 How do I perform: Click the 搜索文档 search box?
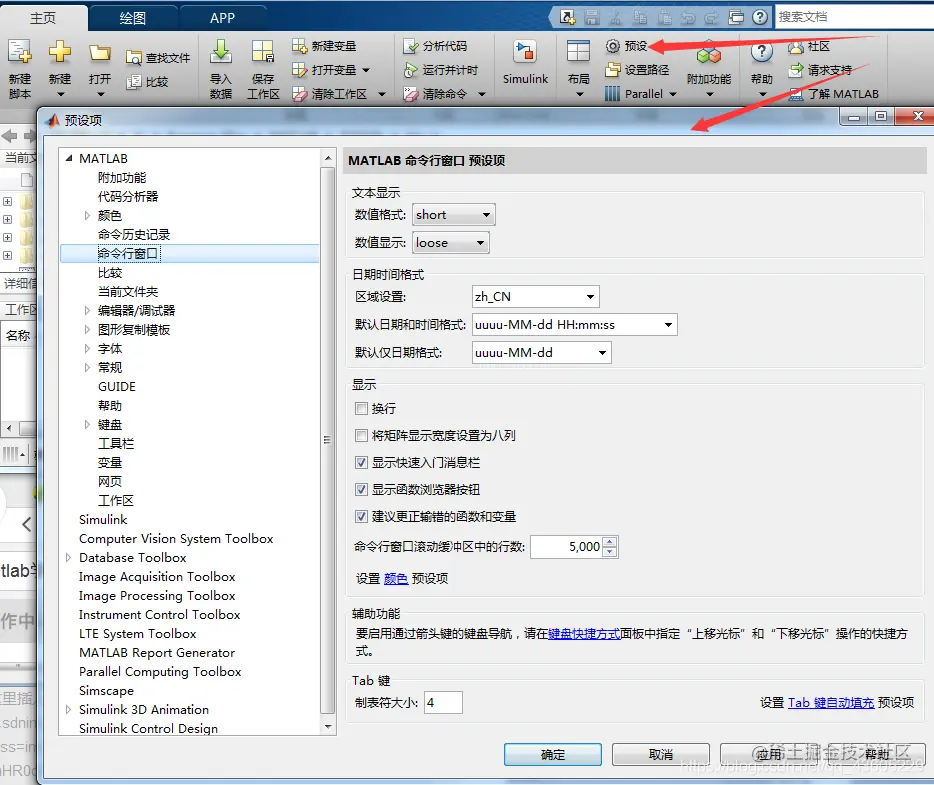coord(854,17)
